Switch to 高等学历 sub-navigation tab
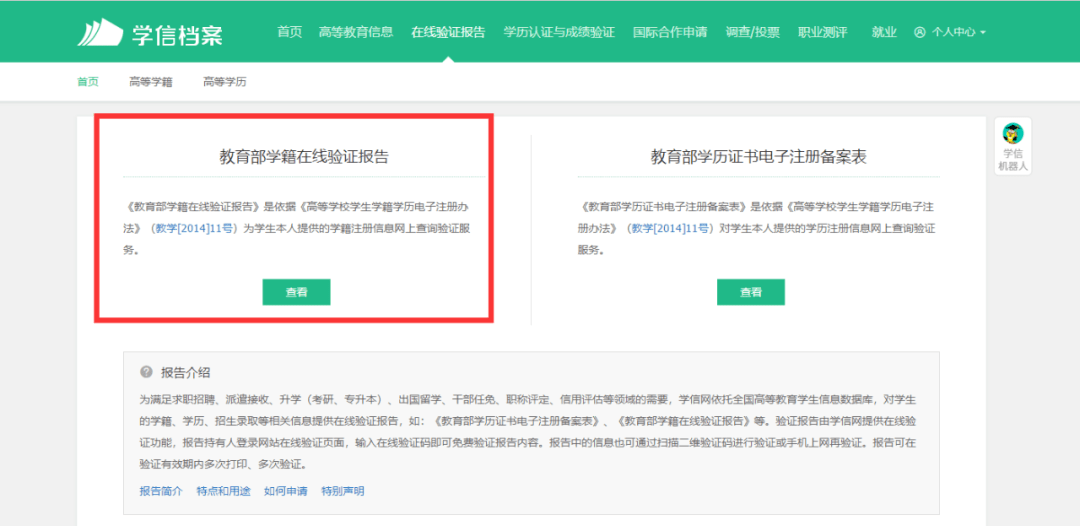1080x526 pixels. (225, 82)
